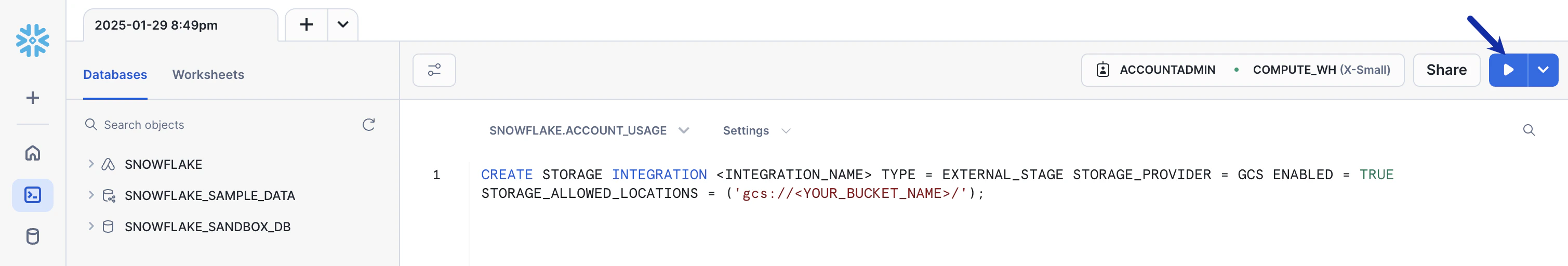Expand the SNOWFLAKE database tree node

pyautogui.click(x=91, y=164)
